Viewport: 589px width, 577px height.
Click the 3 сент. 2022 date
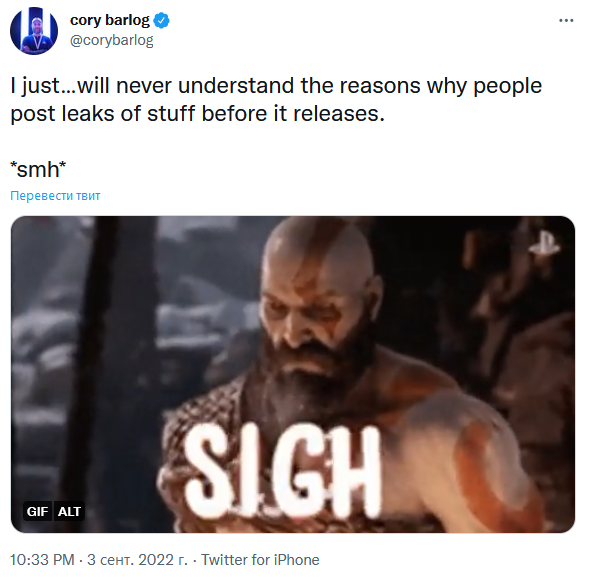click(137, 560)
